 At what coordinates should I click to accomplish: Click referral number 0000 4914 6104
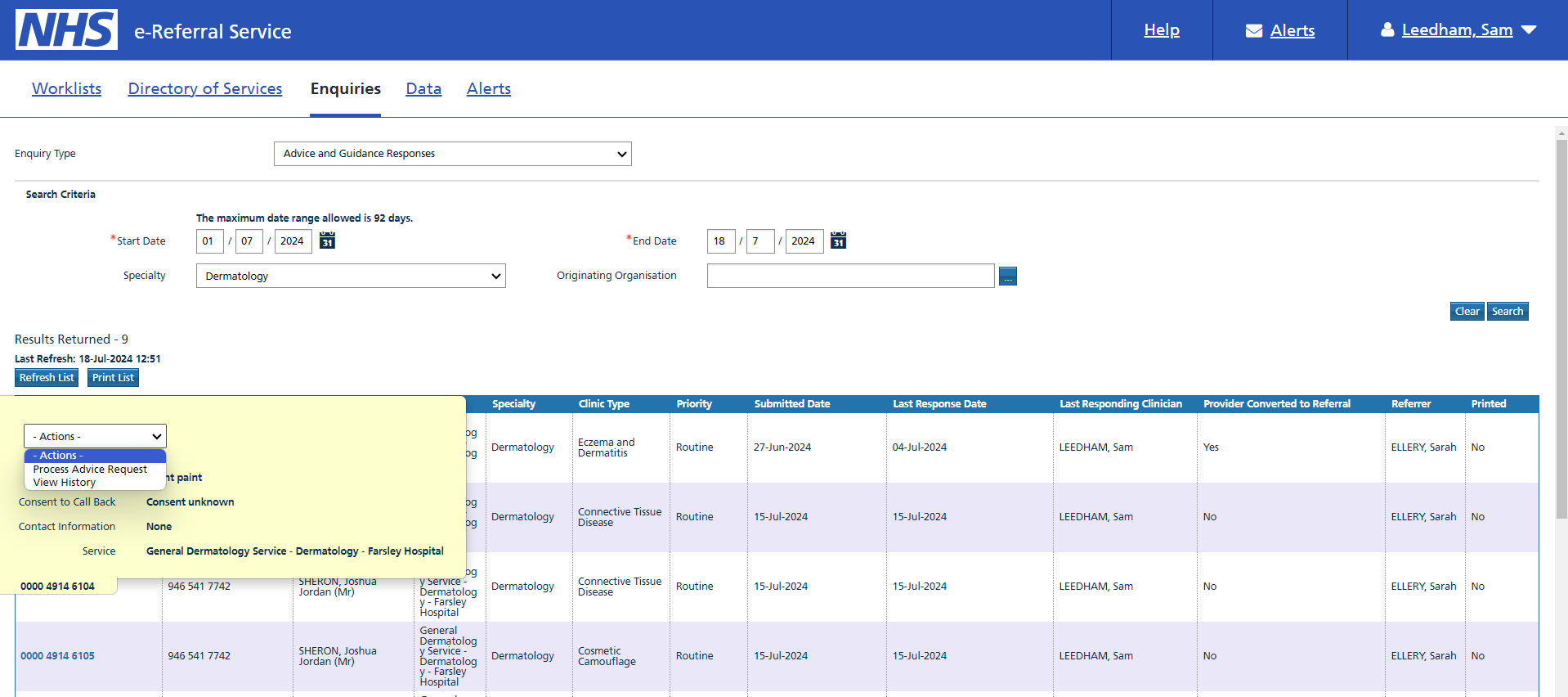pyautogui.click(x=57, y=587)
